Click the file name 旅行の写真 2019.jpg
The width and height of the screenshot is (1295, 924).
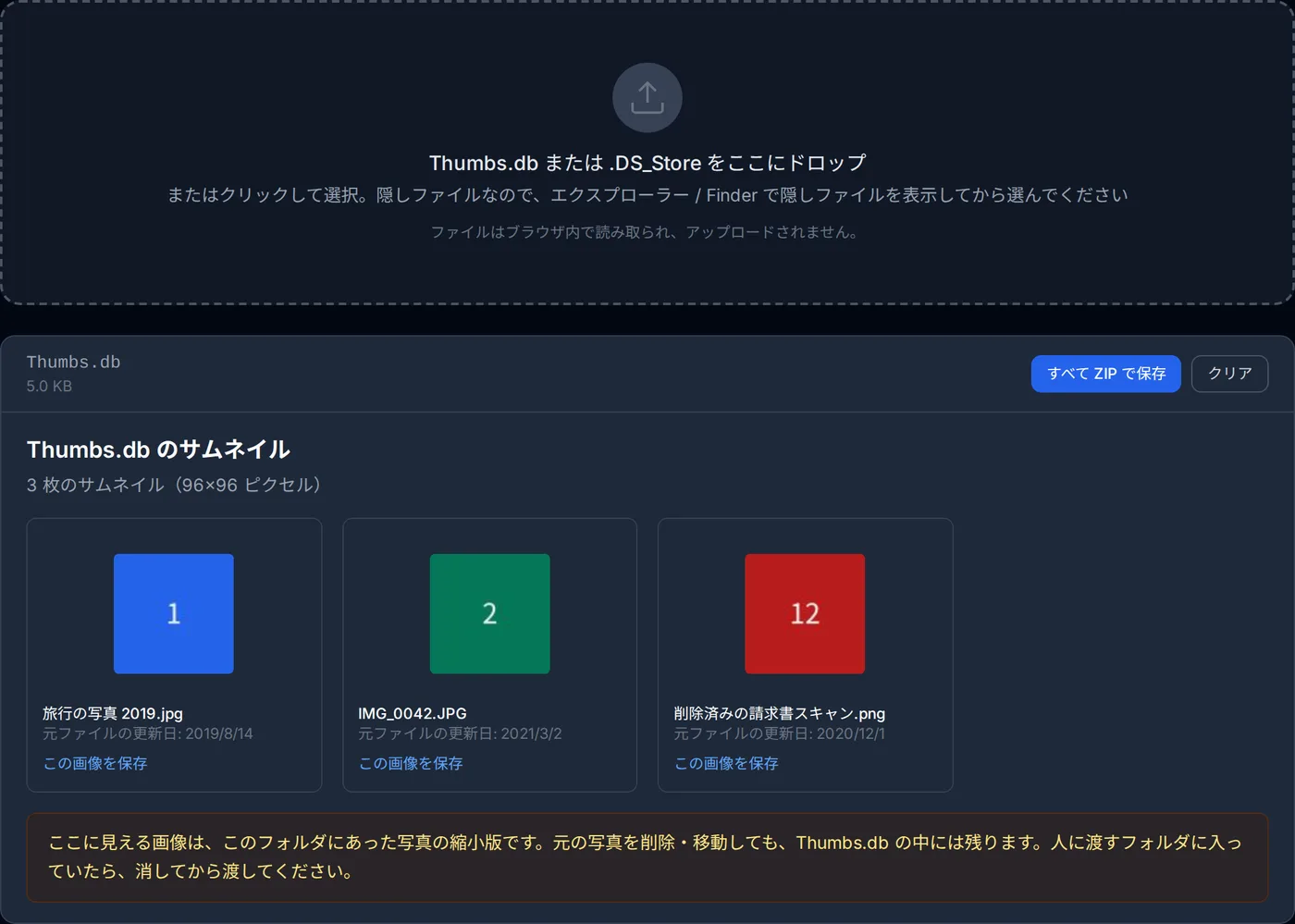pyautogui.click(x=113, y=713)
